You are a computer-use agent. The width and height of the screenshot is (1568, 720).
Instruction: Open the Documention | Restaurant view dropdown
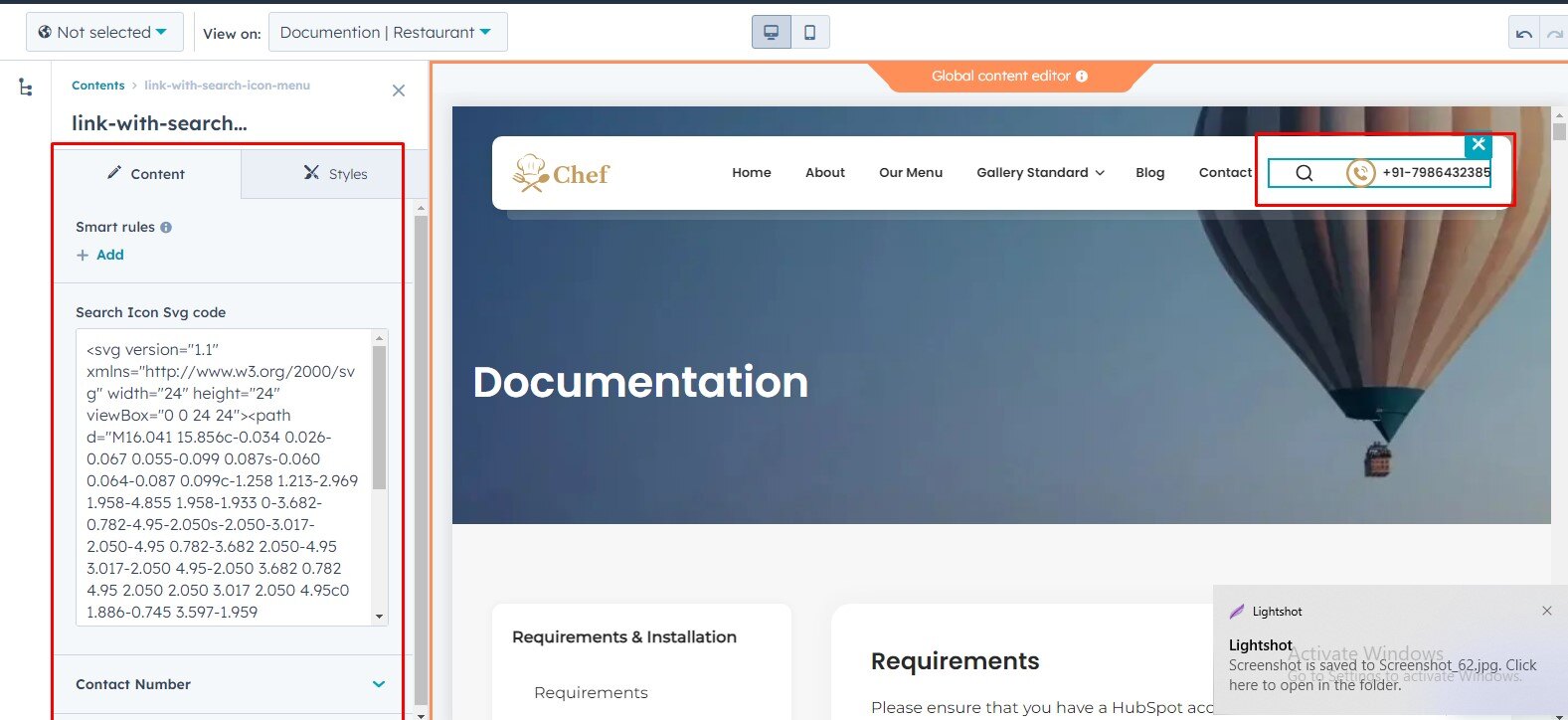(x=387, y=32)
